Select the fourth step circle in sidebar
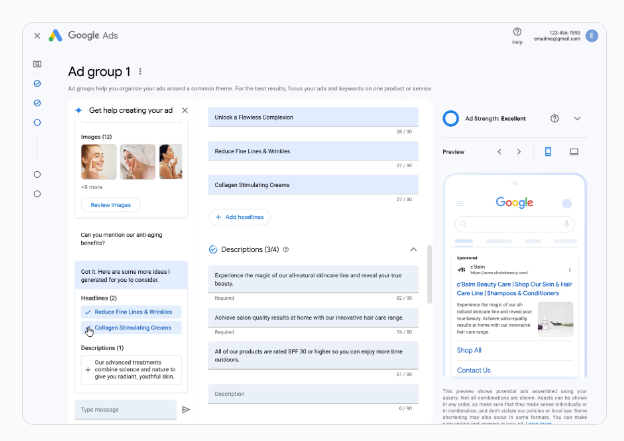 coord(37,174)
